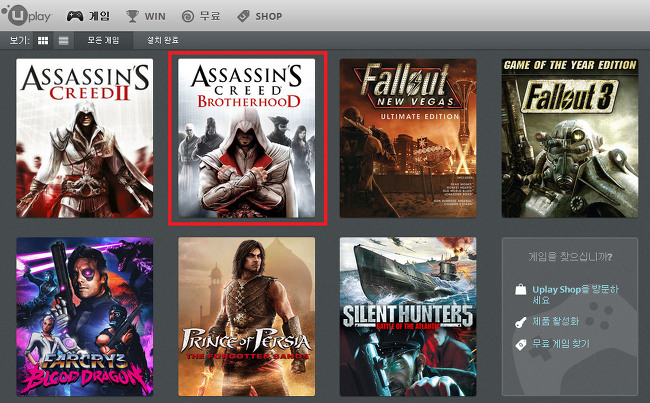Open Assassin's Creed Brotherhood game tile
Screen dimensions: 650x403
tap(247, 138)
